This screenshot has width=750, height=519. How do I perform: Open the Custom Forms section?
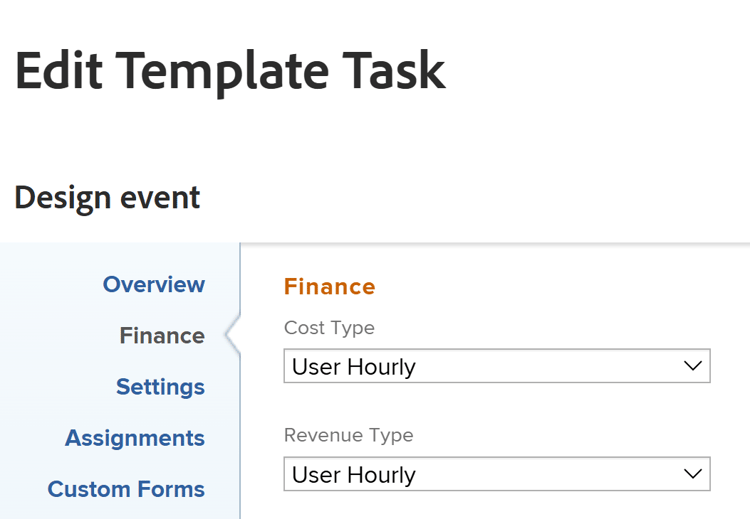(126, 489)
